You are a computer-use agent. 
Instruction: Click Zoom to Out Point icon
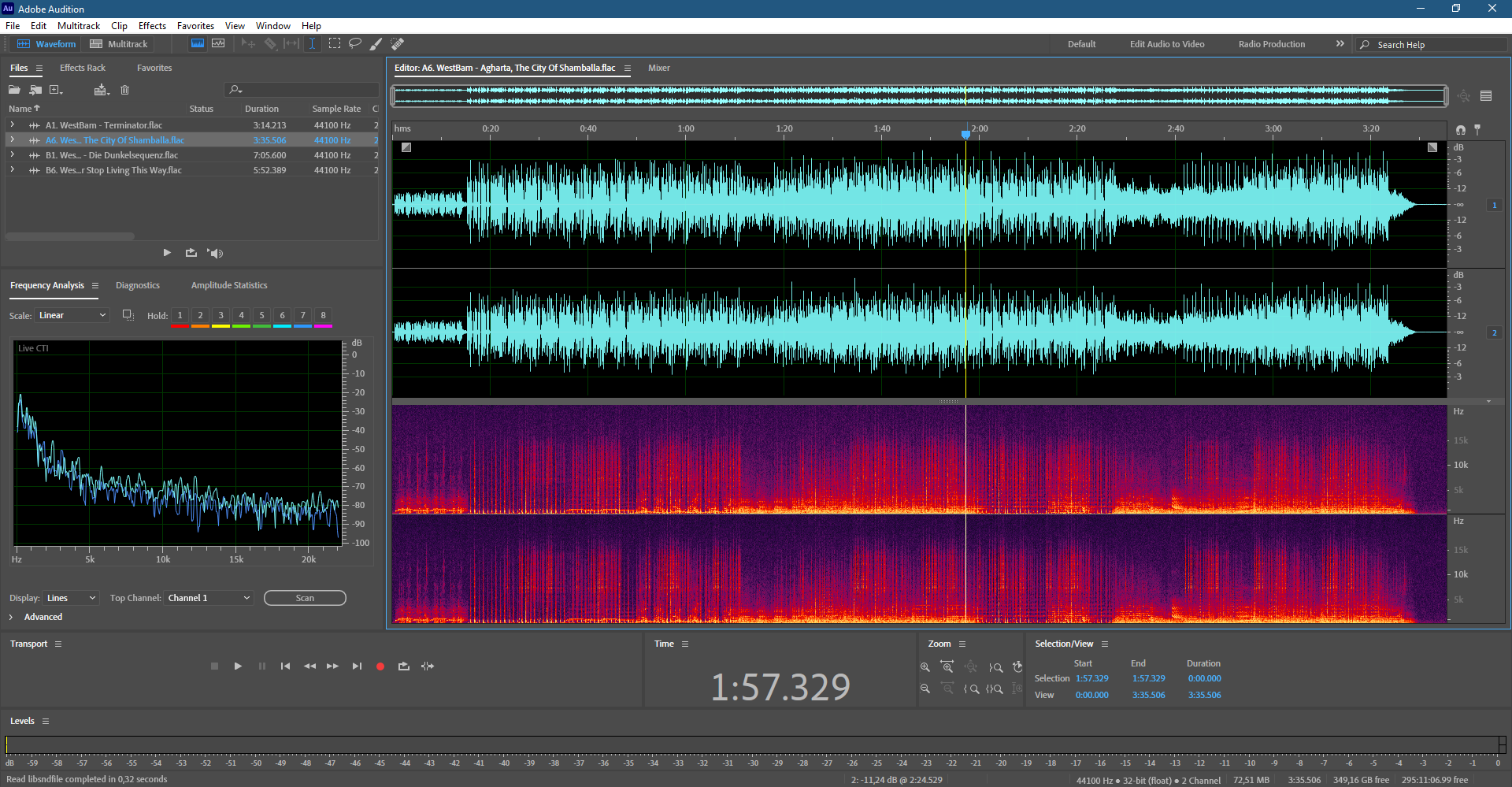995,667
